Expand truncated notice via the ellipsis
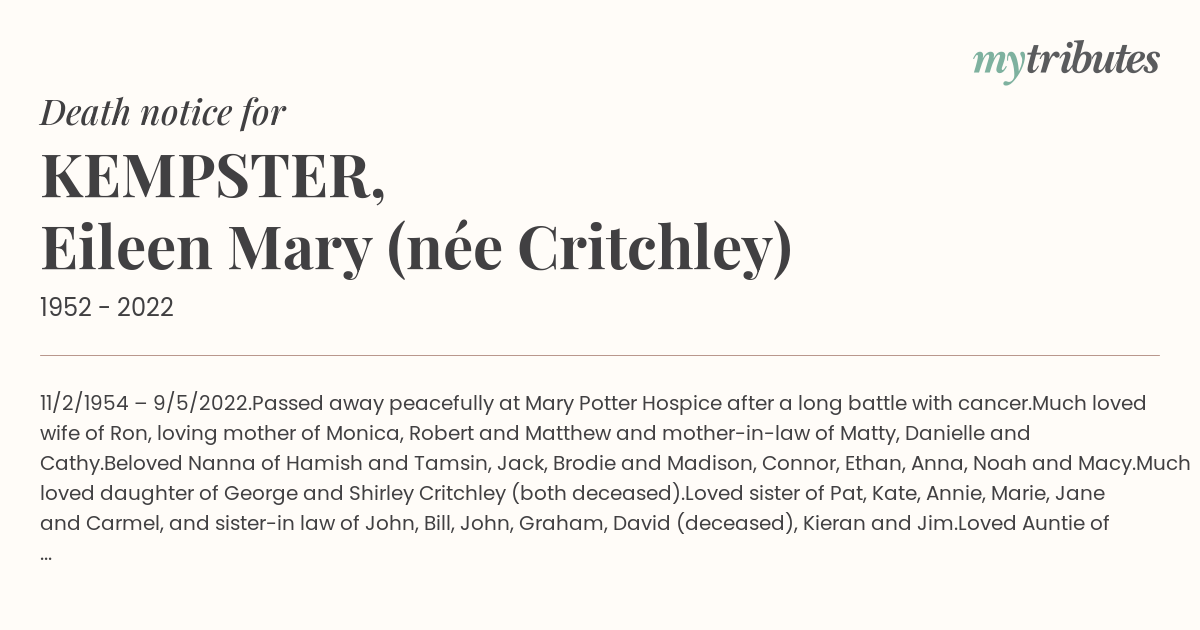Screen dimensions: 1200x630 pyautogui.click(x=46, y=552)
